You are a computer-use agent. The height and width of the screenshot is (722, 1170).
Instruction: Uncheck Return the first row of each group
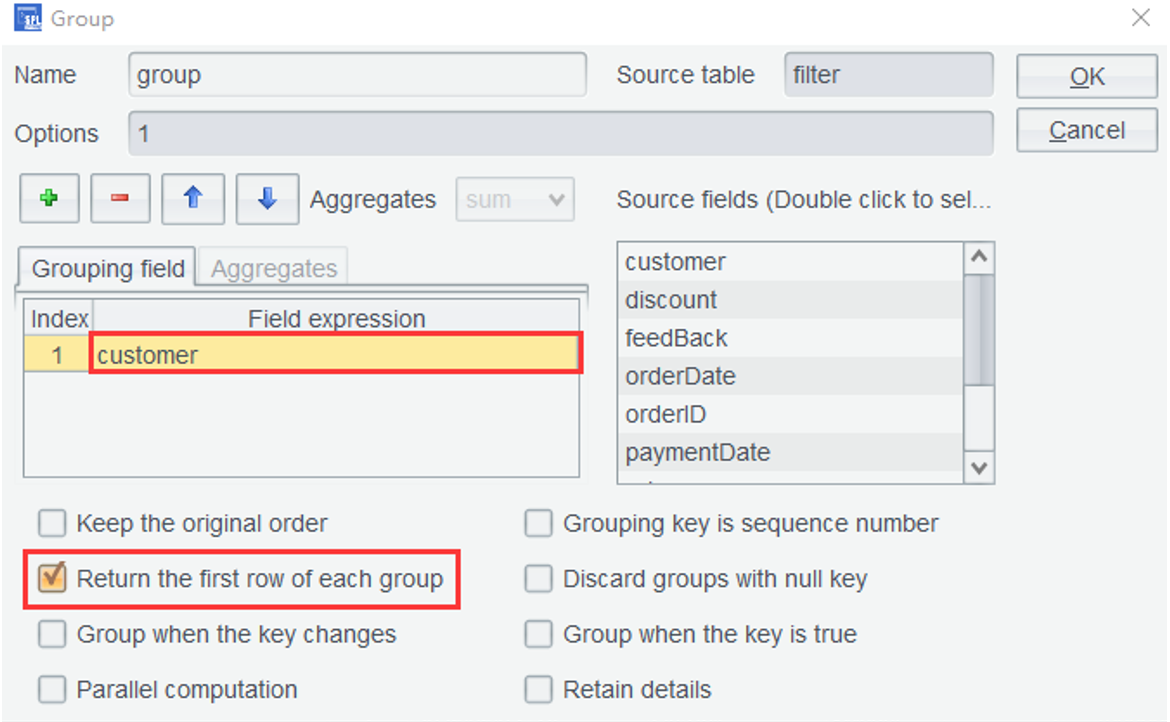point(52,578)
